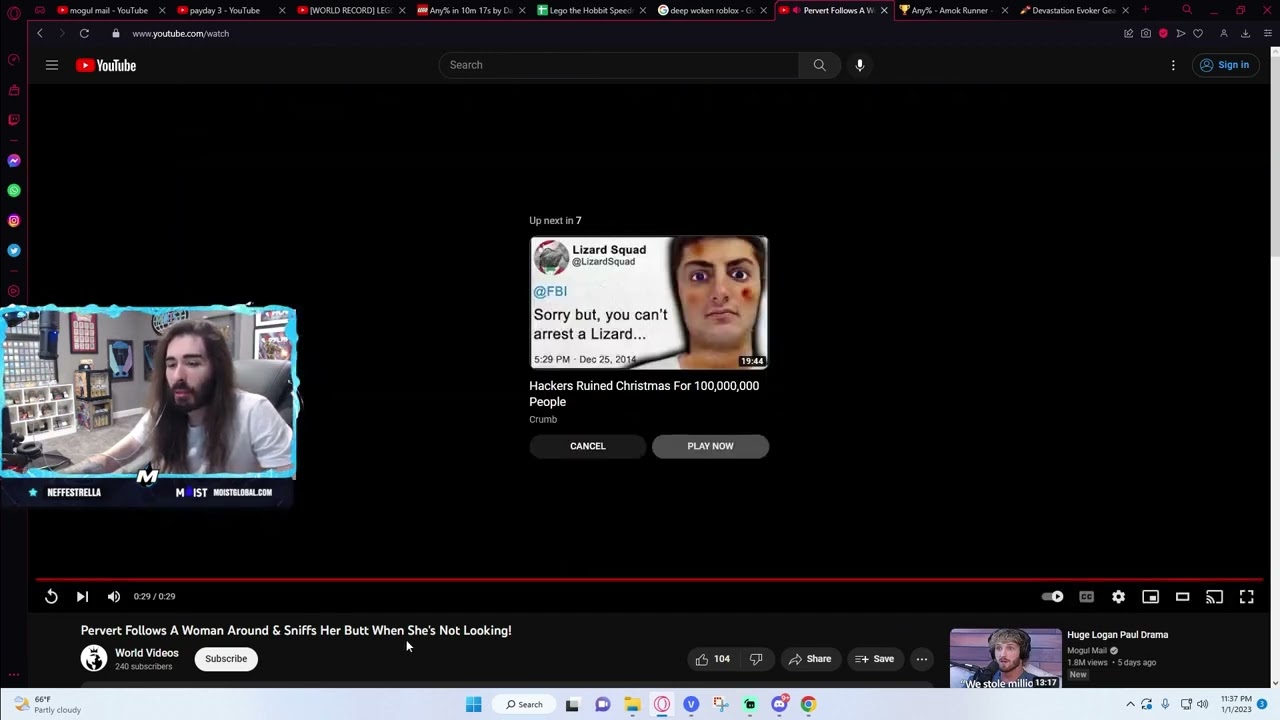The image size is (1280, 720).
Task: Seek on the red video progress bar
Action: (649, 579)
